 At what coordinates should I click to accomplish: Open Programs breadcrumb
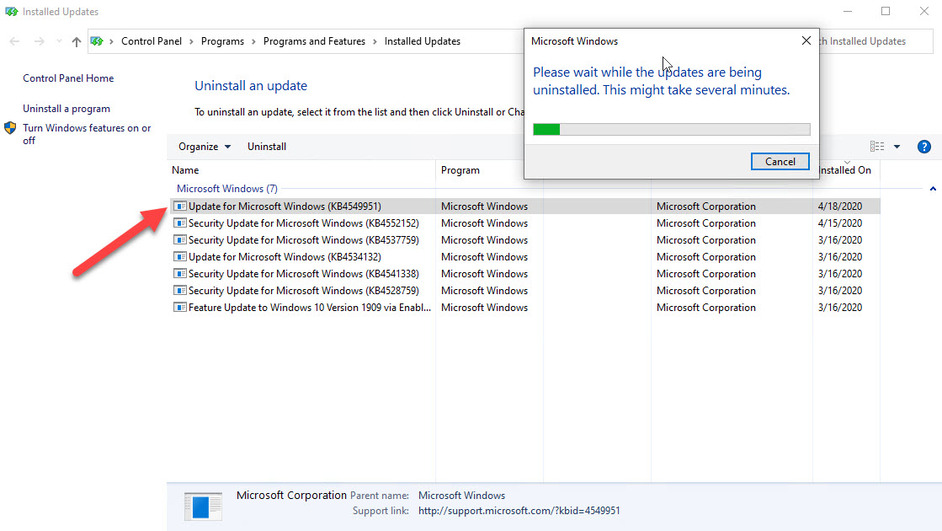(222, 41)
